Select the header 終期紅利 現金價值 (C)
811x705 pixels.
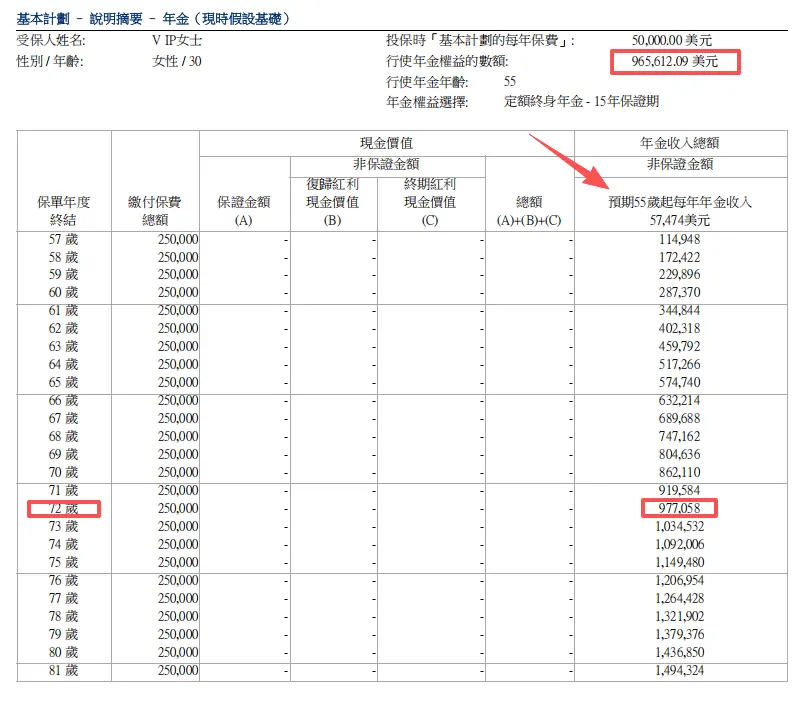pos(430,202)
